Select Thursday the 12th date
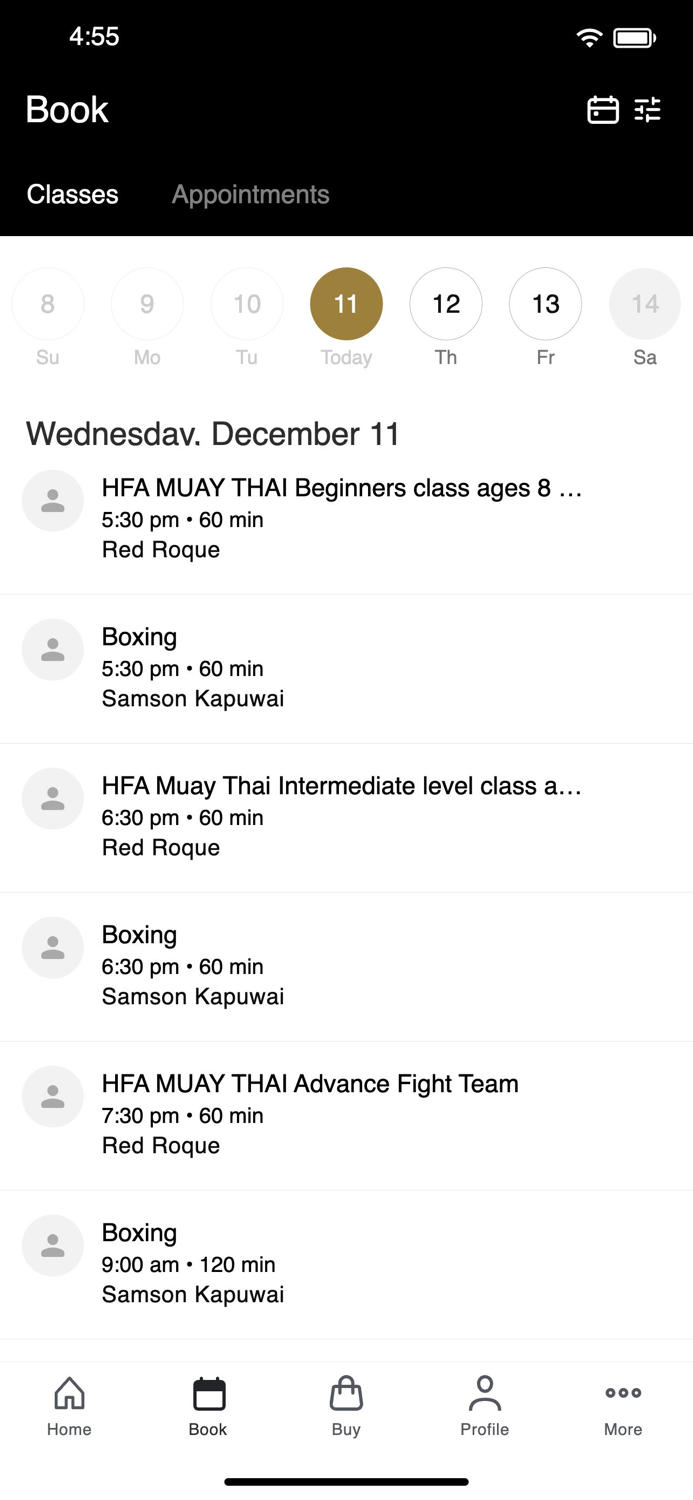The width and height of the screenshot is (693, 1500). (x=446, y=304)
